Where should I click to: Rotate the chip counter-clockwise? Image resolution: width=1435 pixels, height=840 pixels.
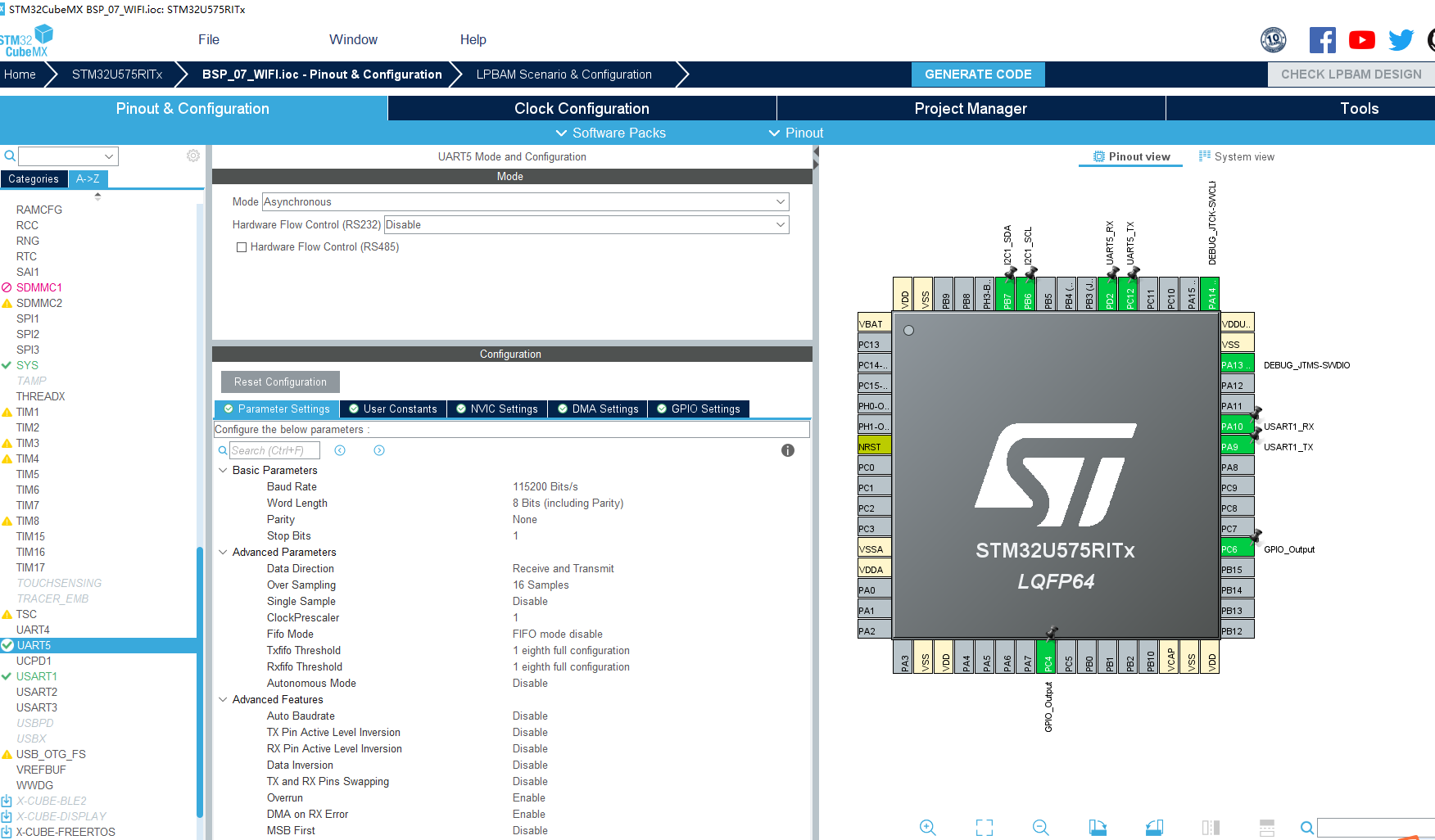coord(1154,828)
